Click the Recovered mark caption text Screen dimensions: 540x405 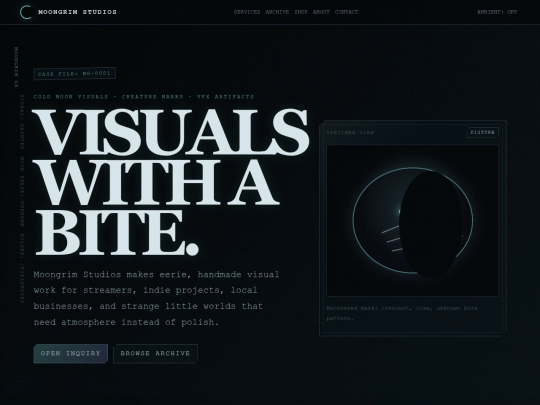pos(402,313)
